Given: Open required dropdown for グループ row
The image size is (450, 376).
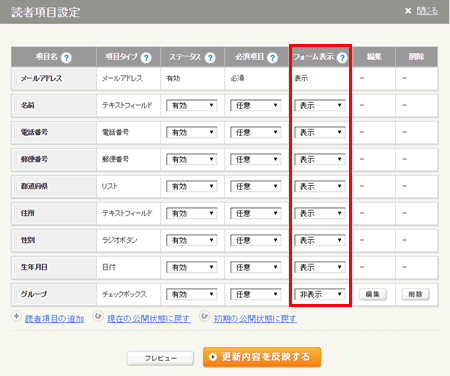Looking at the screenshot, I should [x=256, y=294].
